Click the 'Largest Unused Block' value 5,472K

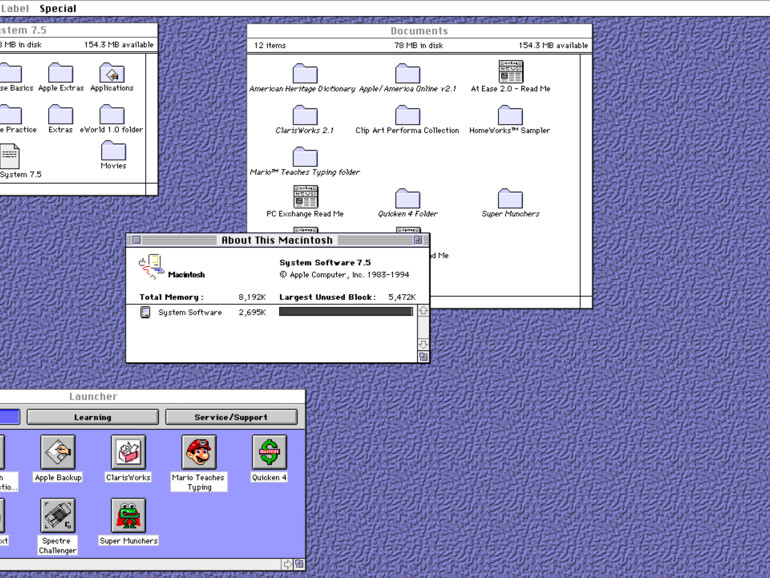[x=402, y=297]
